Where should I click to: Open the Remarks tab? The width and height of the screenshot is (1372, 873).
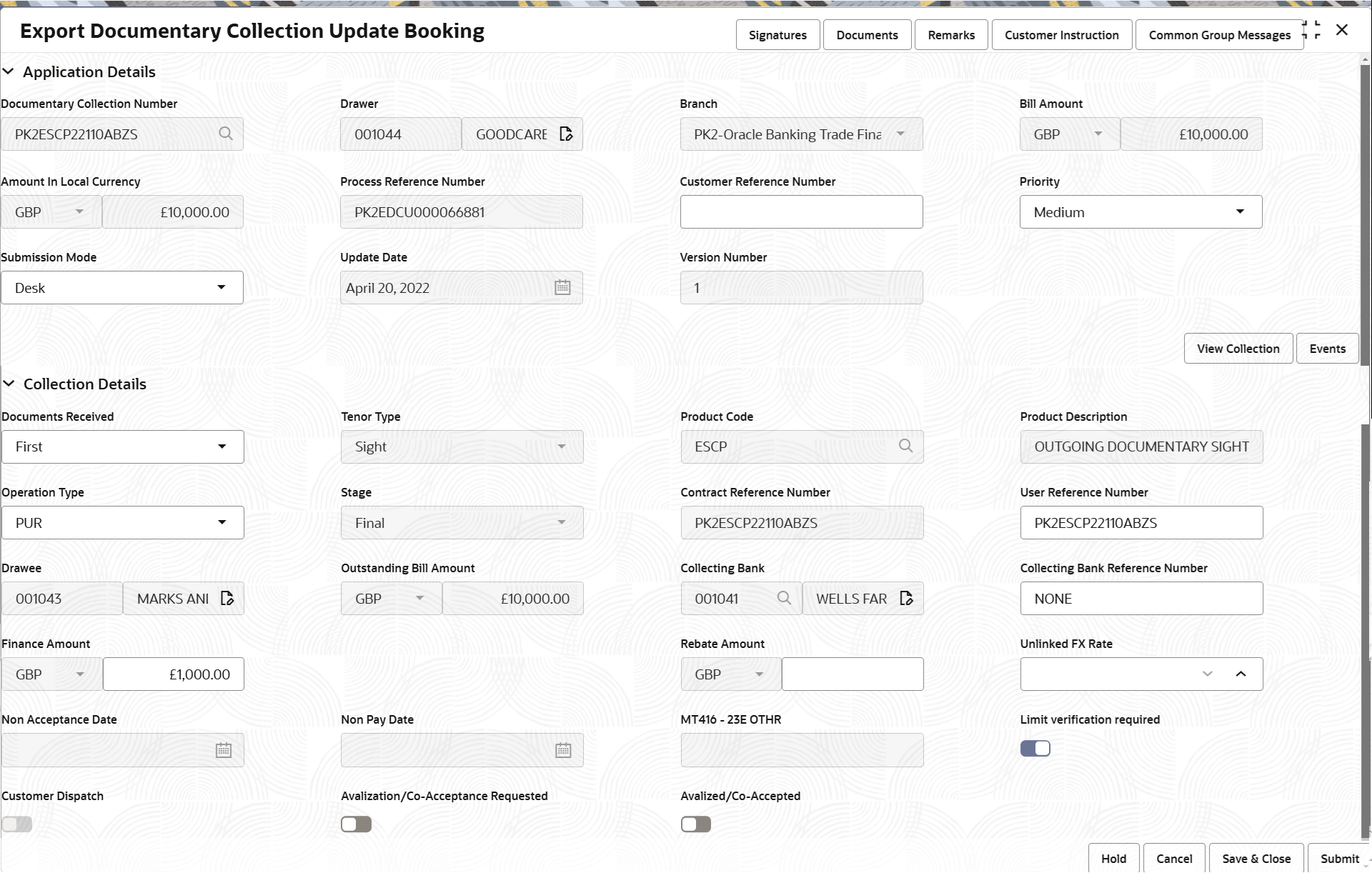click(x=950, y=35)
